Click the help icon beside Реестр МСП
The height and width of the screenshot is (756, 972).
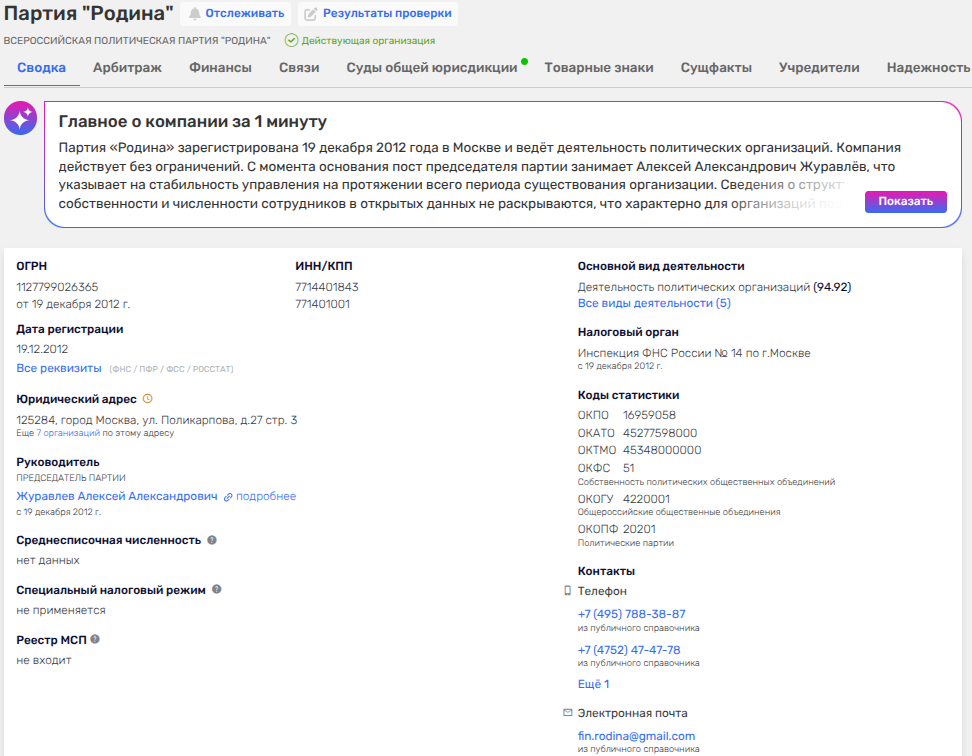point(95,639)
